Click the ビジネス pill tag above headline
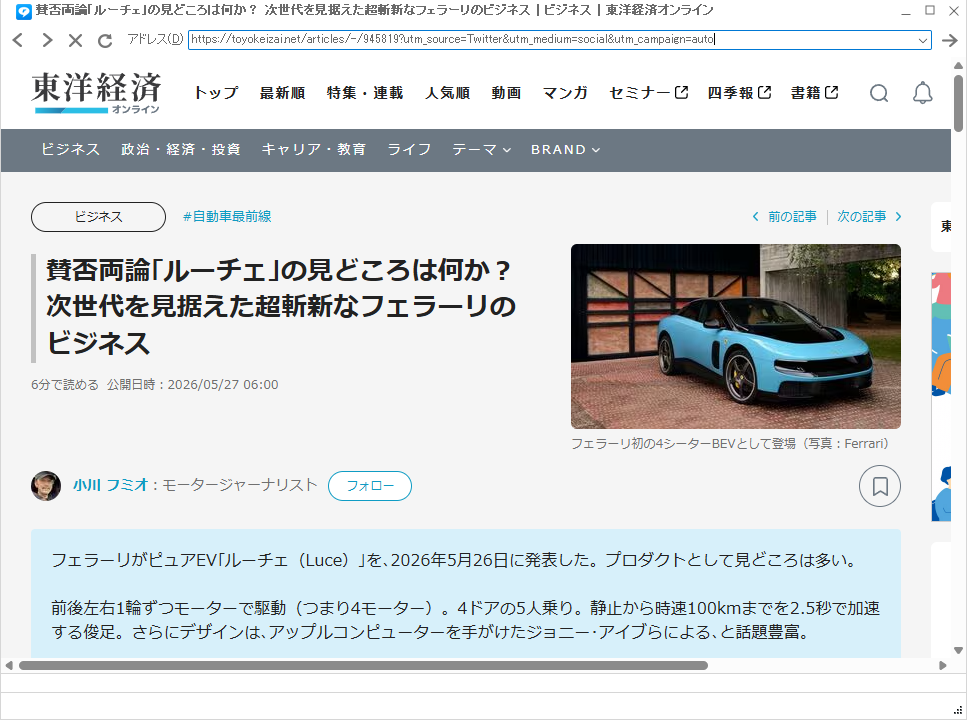Image resolution: width=967 pixels, height=720 pixels. pyautogui.click(x=99, y=217)
